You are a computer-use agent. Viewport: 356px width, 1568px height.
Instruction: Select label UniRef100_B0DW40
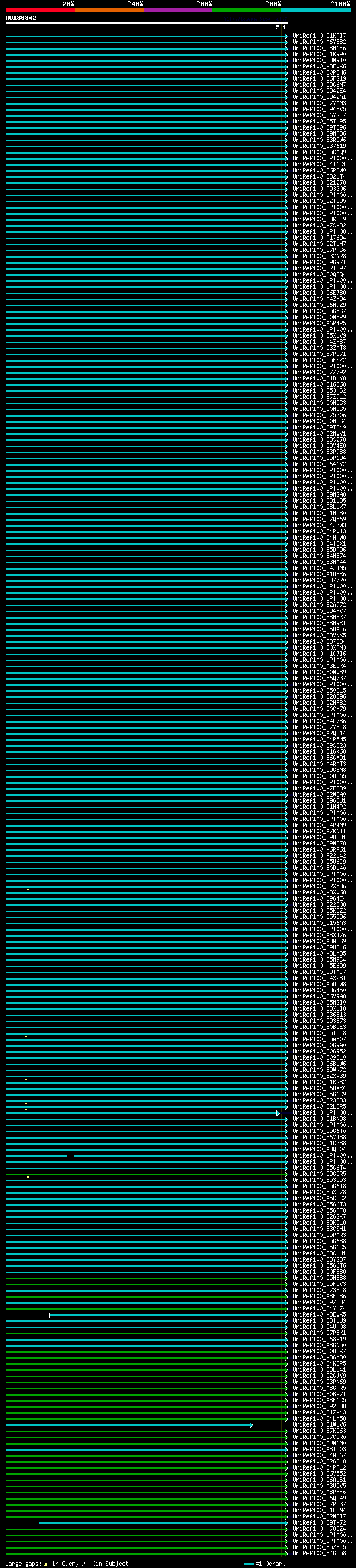tap(319, 868)
